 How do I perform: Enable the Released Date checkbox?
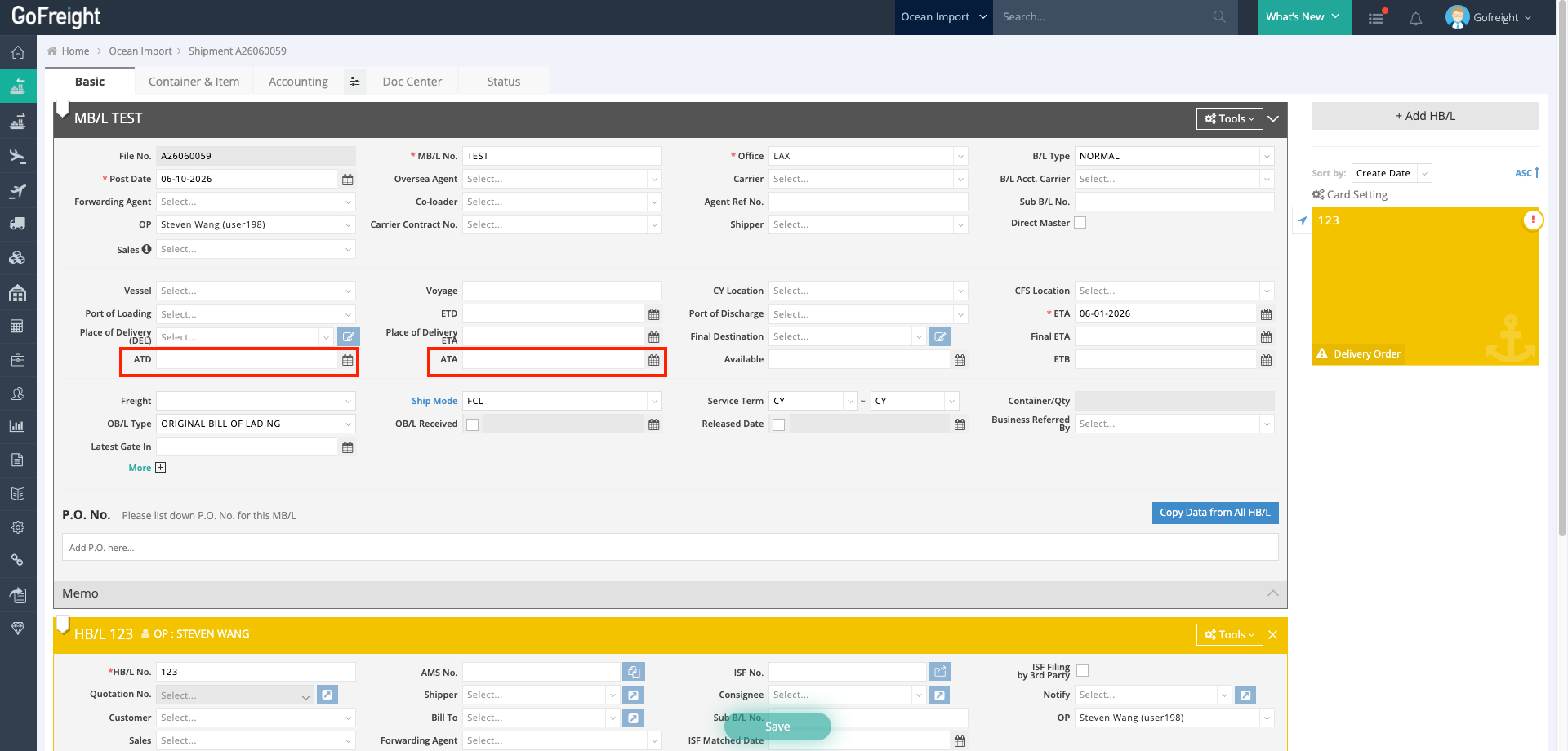coord(778,424)
